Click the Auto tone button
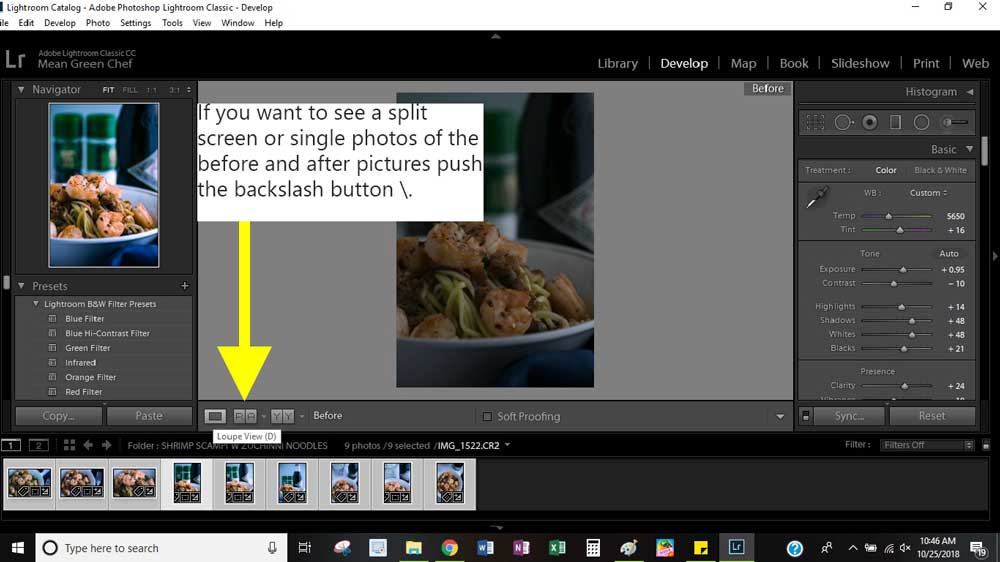 point(948,253)
